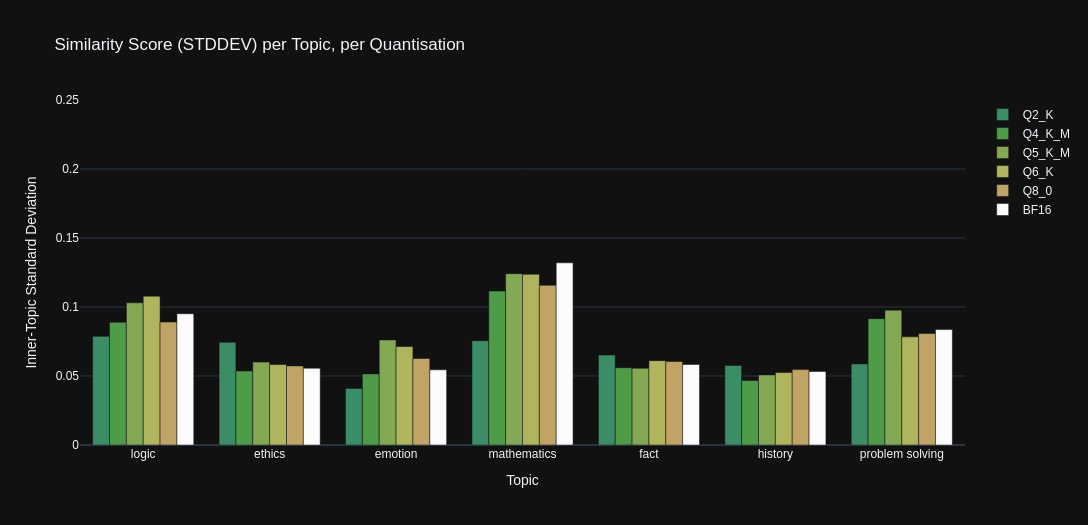
Task: Click the Q8_0 legend color swatch
Action: [x=1003, y=191]
